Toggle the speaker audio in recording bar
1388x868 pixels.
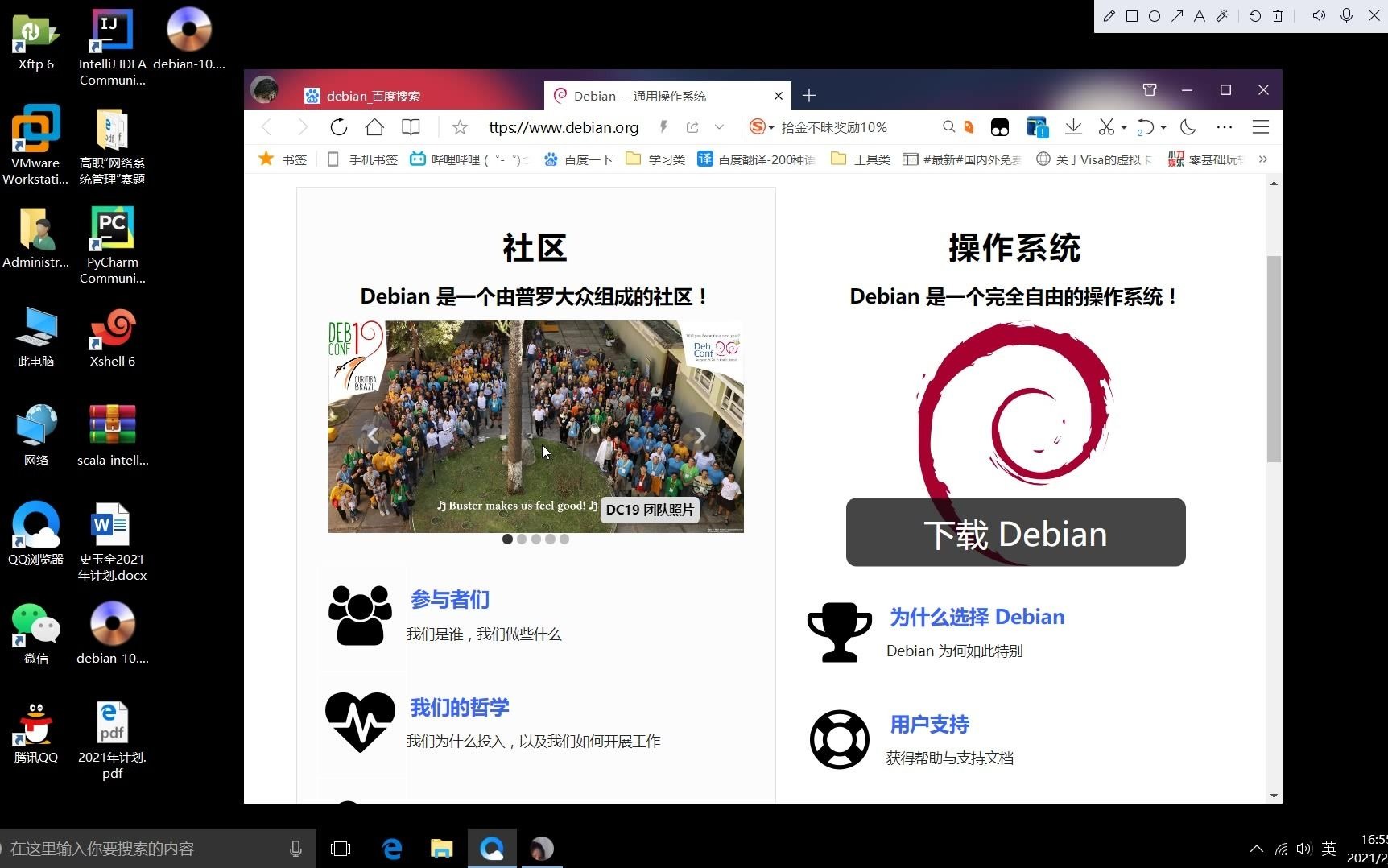click(1319, 16)
